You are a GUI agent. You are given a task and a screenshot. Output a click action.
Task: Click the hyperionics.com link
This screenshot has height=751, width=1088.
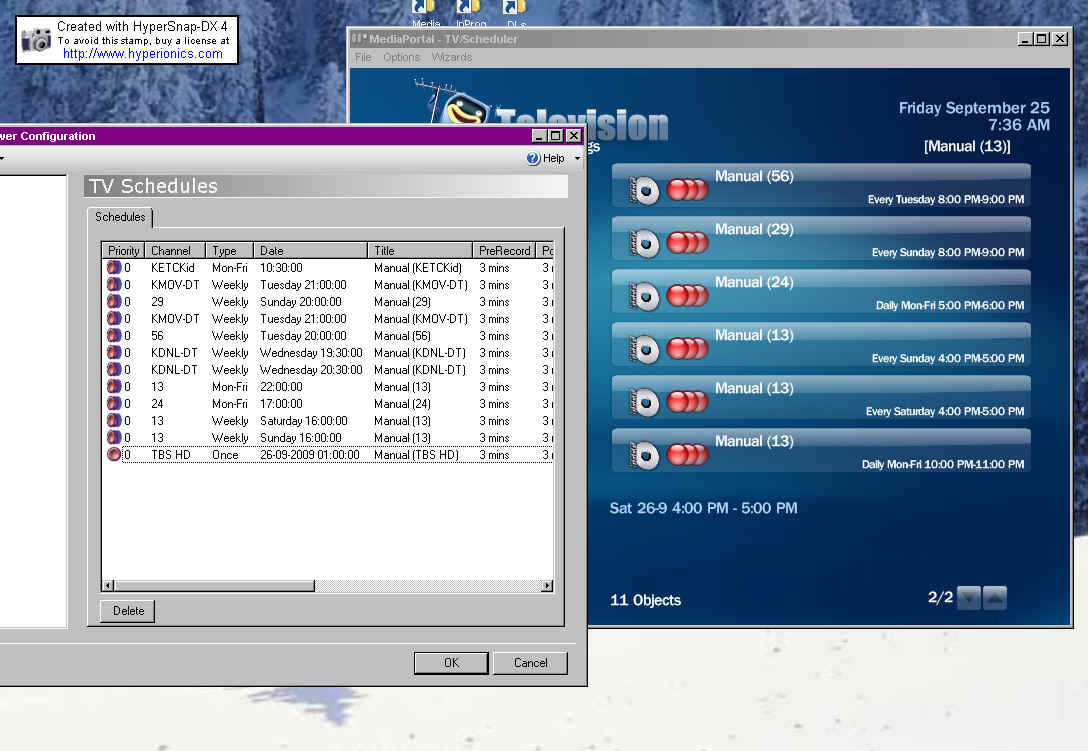(x=143, y=54)
